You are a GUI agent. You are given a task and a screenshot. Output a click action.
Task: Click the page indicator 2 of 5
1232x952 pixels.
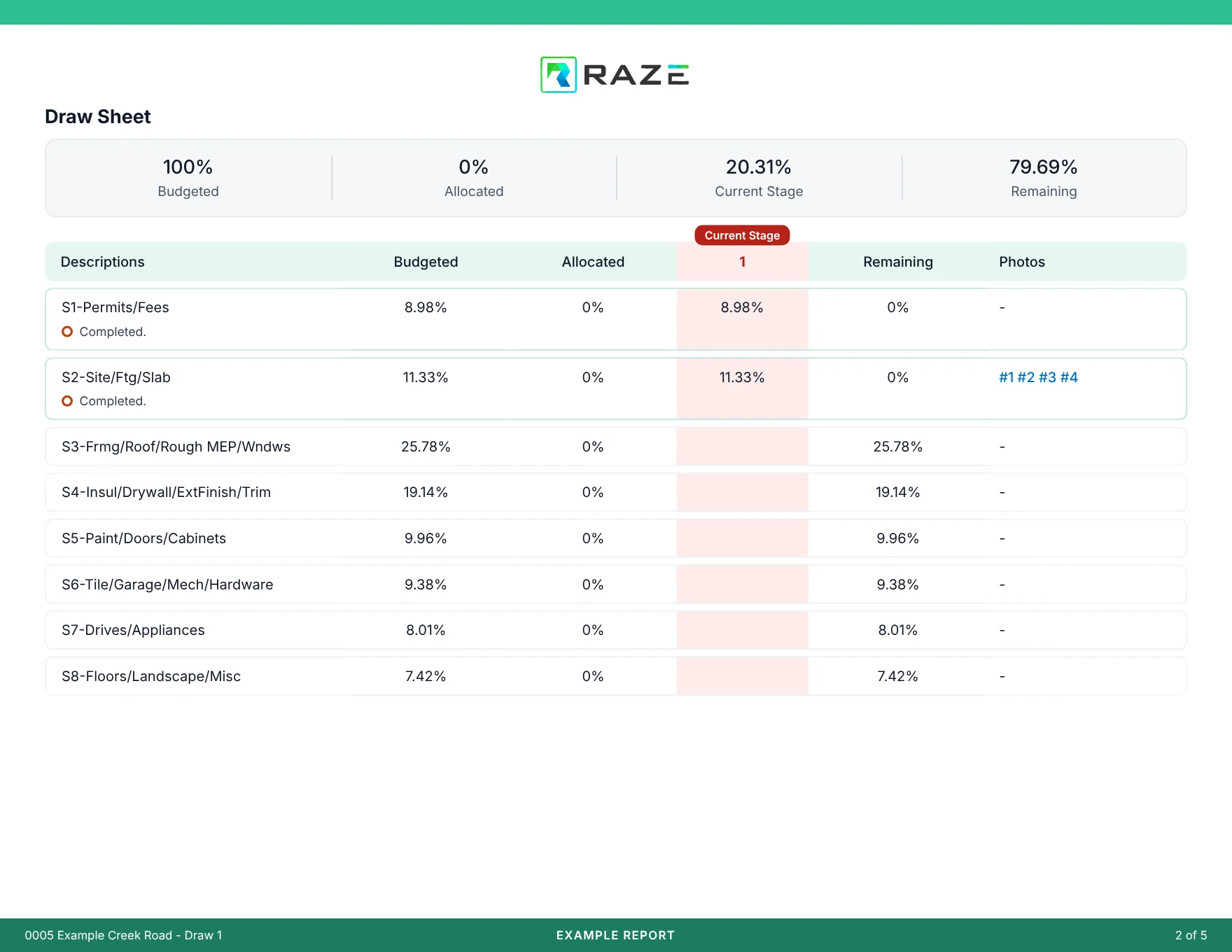1191,935
